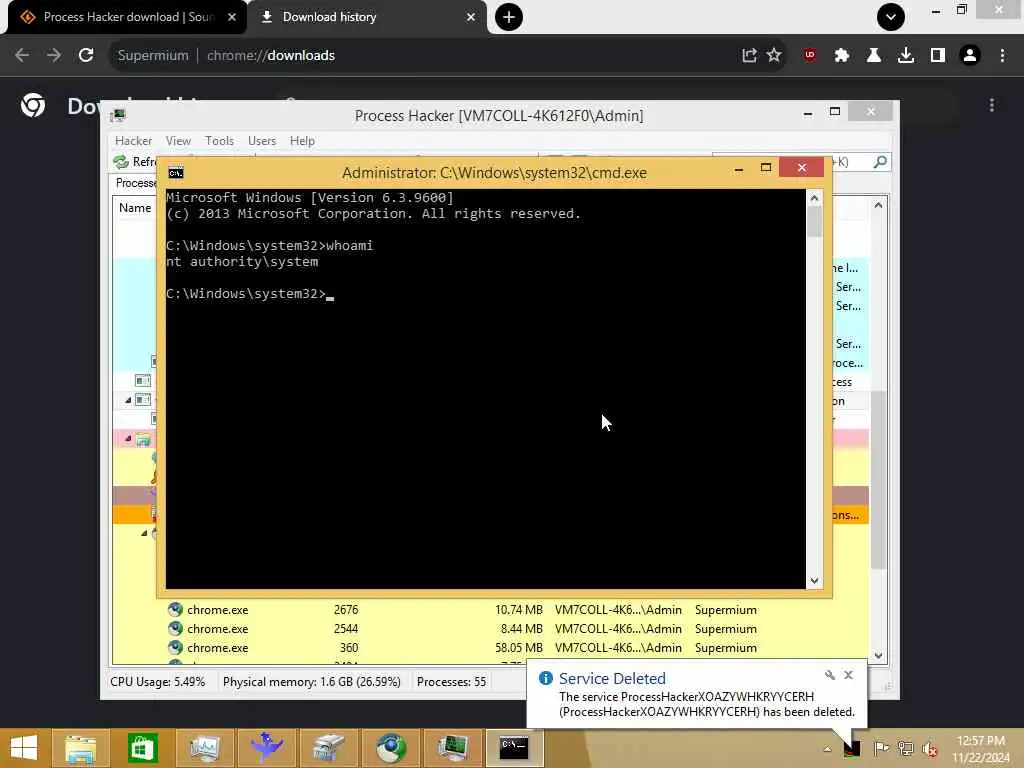Open the muted volume tray icon
The image size is (1024, 768).
pos(929,749)
